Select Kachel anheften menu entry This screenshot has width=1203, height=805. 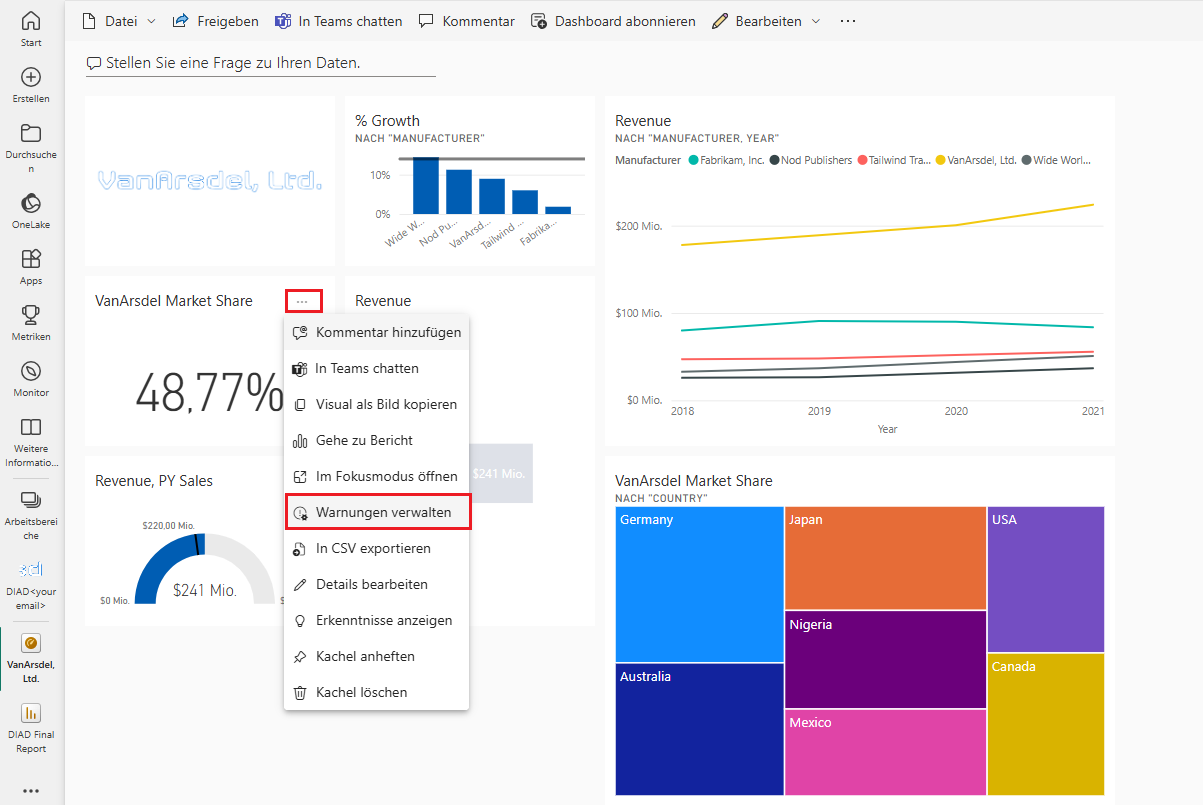[377, 656]
